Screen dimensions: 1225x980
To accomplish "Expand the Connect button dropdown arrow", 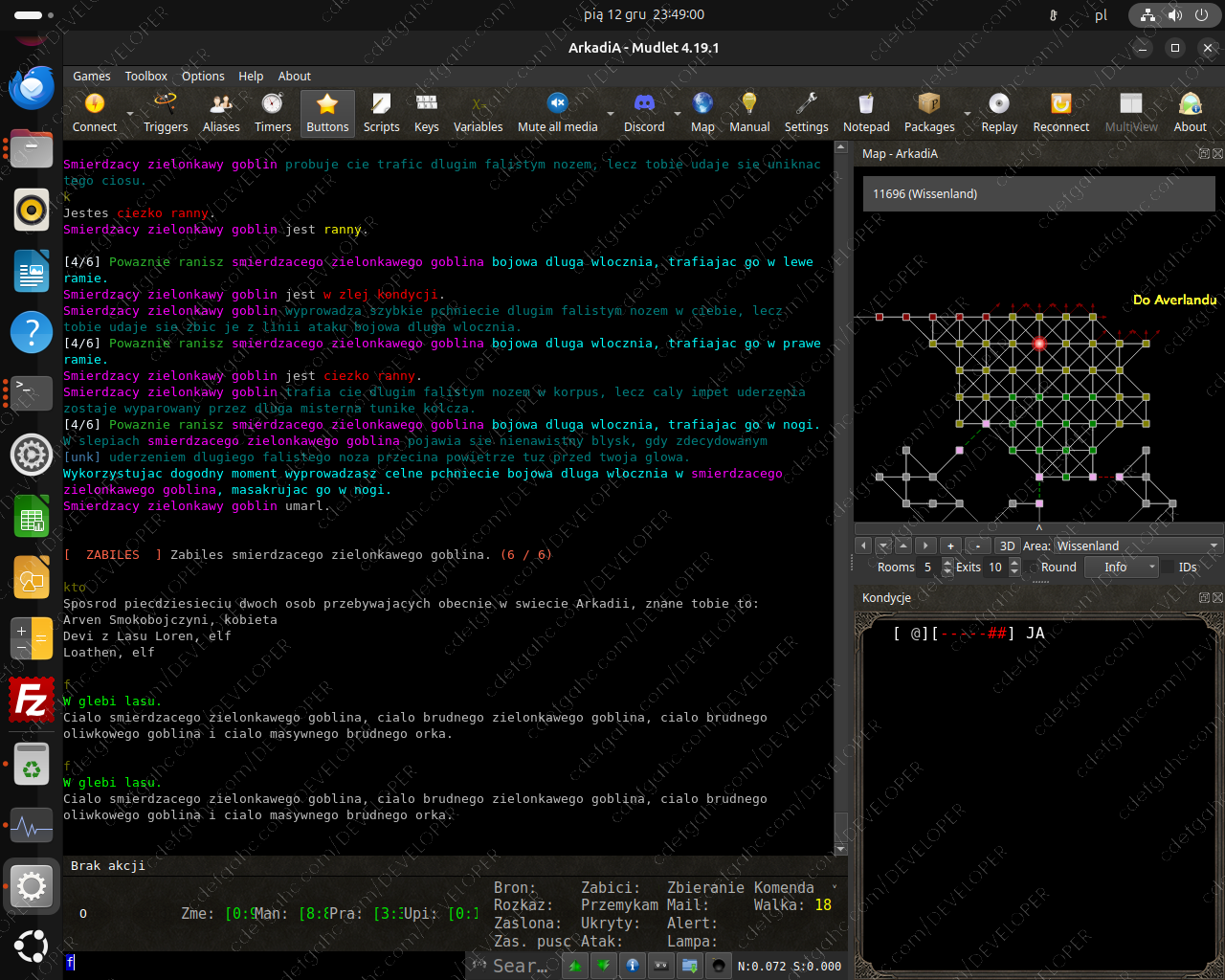I will [x=129, y=113].
